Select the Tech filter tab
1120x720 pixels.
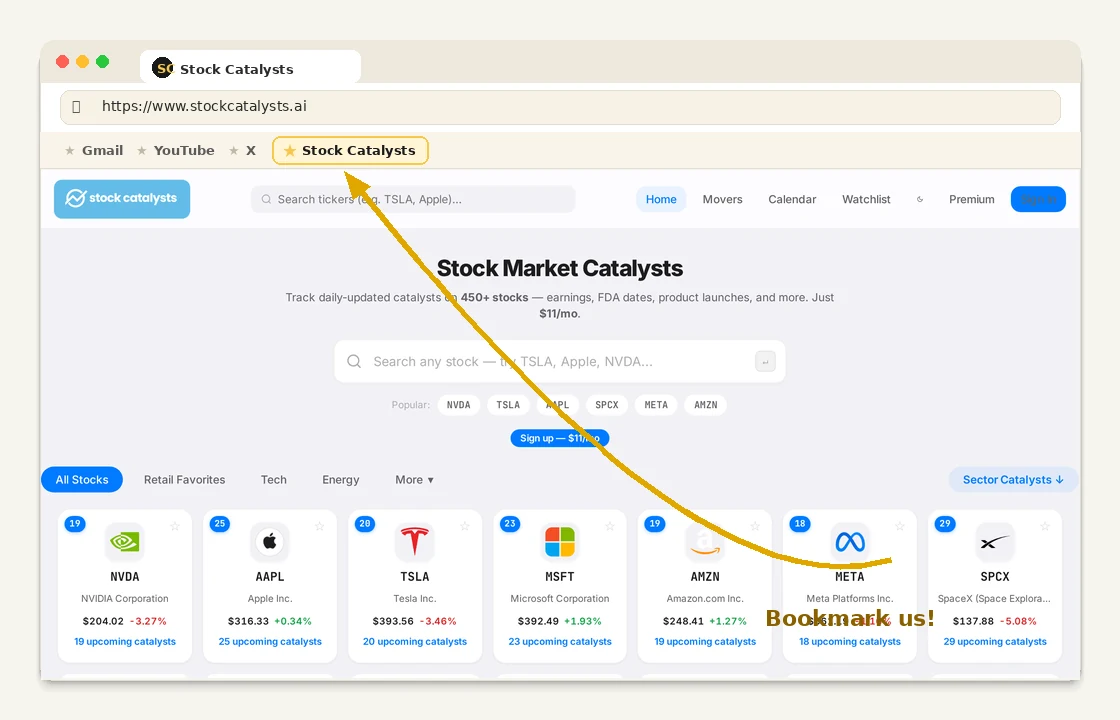[274, 480]
